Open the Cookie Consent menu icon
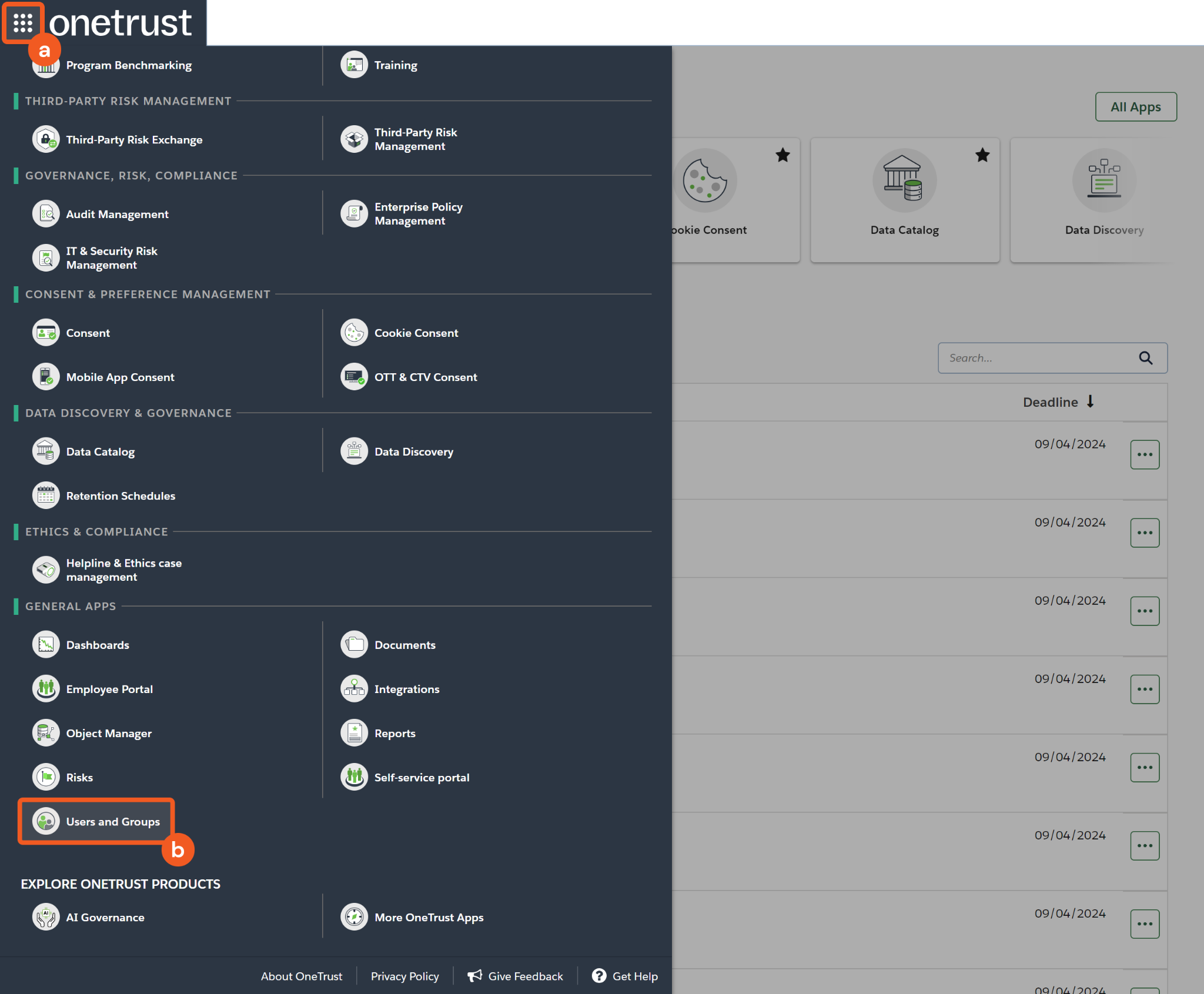The width and height of the screenshot is (1204, 994). click(354, 333)
